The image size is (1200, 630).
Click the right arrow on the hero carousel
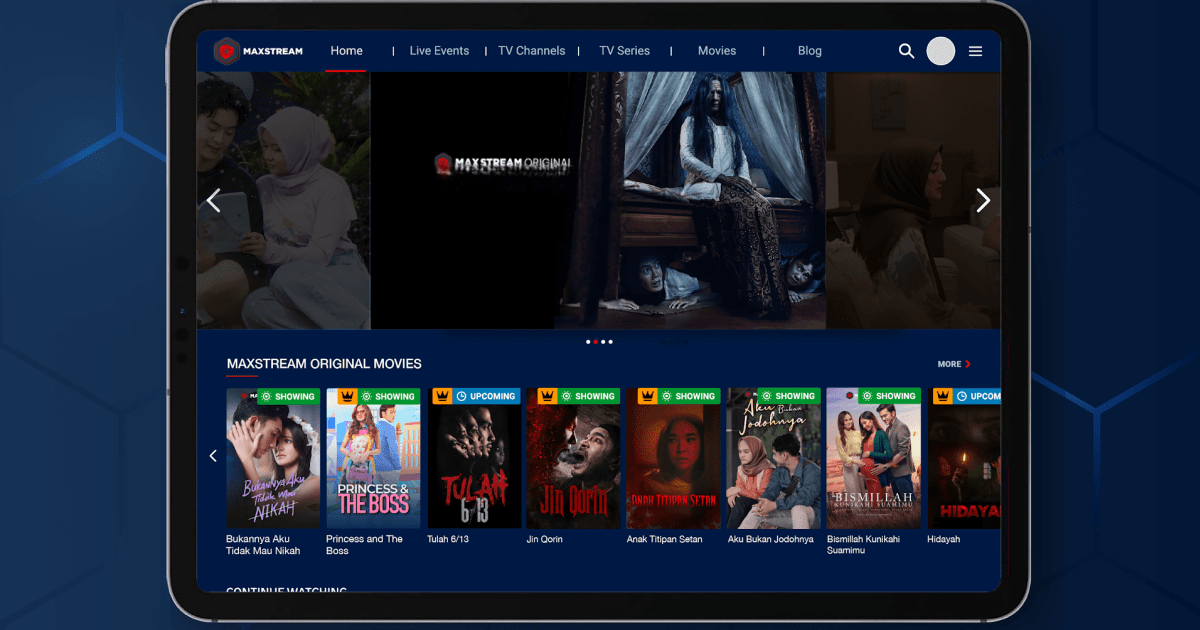(x=983, y=200)
